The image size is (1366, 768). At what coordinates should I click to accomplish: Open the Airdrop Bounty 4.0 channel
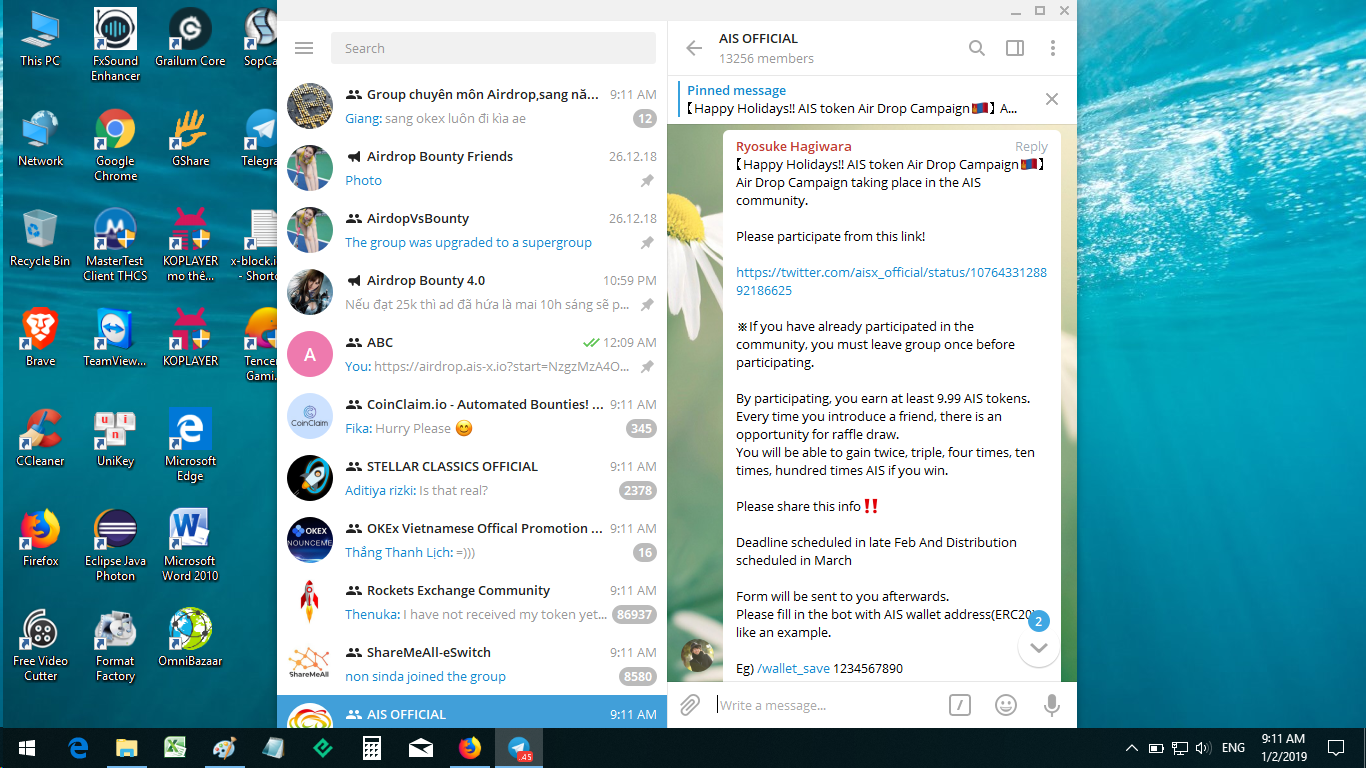(472, 292)
